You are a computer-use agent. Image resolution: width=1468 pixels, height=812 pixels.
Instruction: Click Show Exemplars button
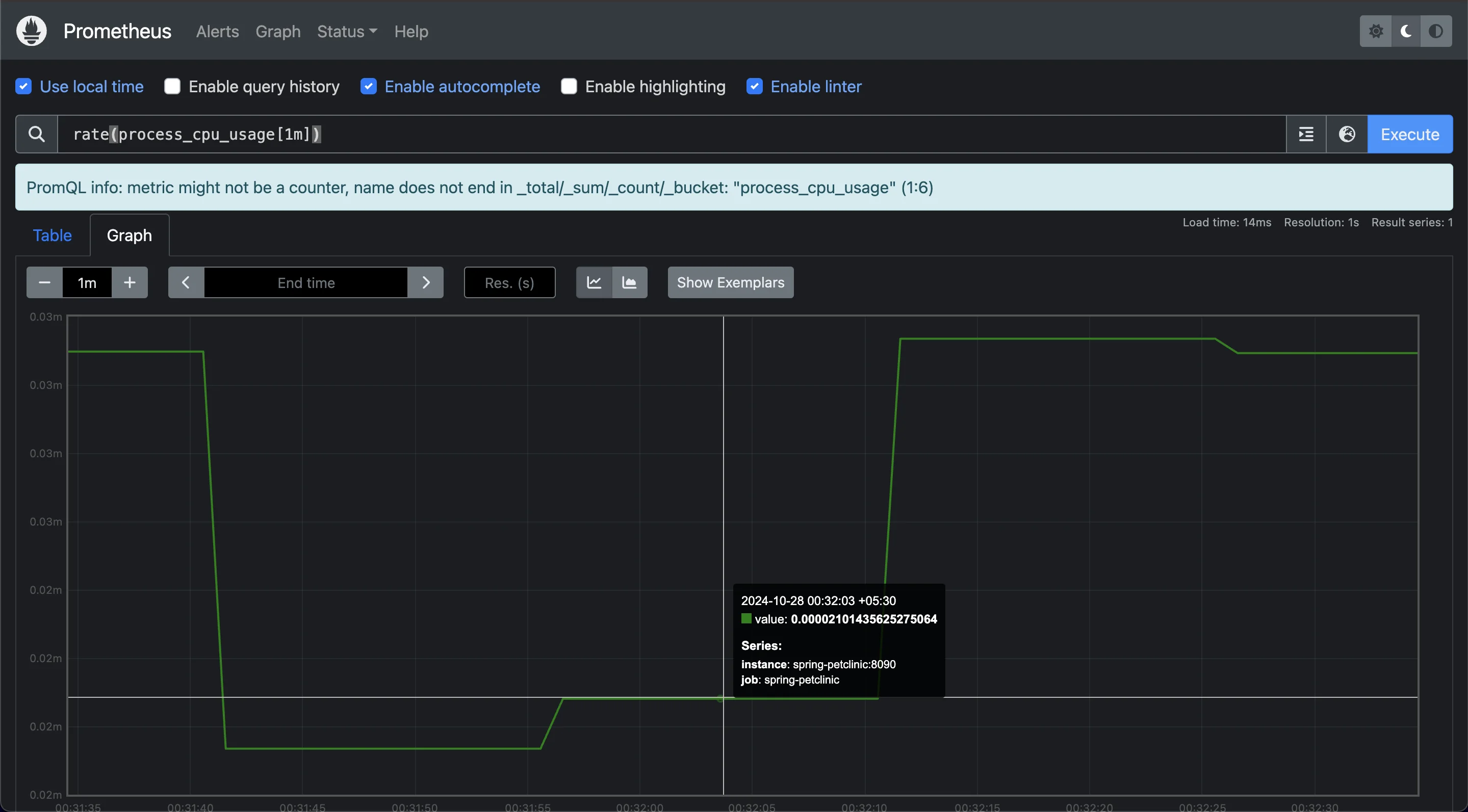731,282
